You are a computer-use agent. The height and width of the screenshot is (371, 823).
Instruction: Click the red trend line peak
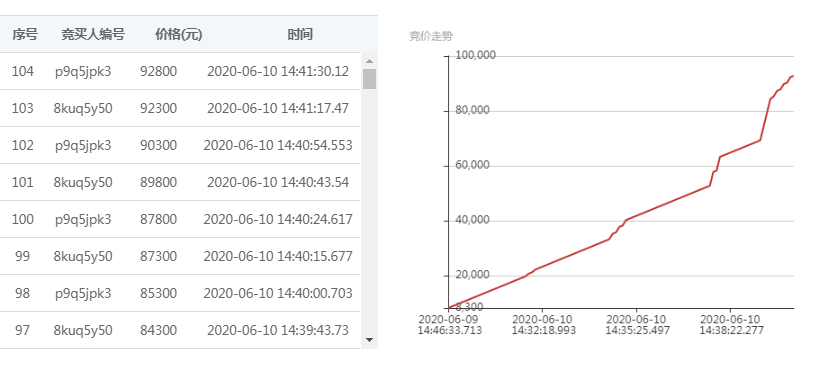tap(793, 76)
